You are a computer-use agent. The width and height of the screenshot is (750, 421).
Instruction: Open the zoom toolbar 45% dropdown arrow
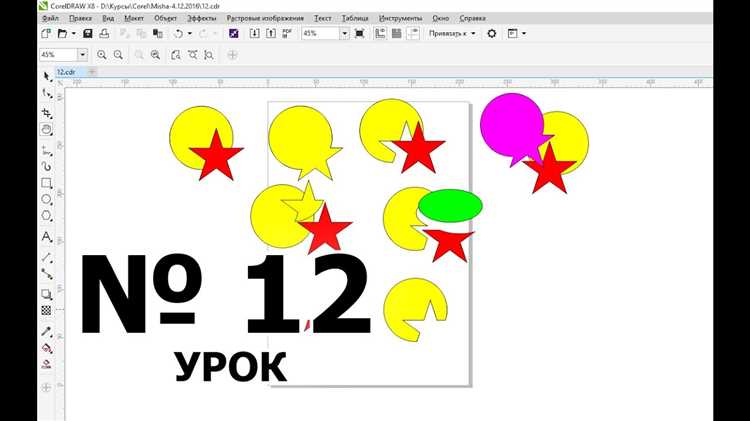pos(82,55)
